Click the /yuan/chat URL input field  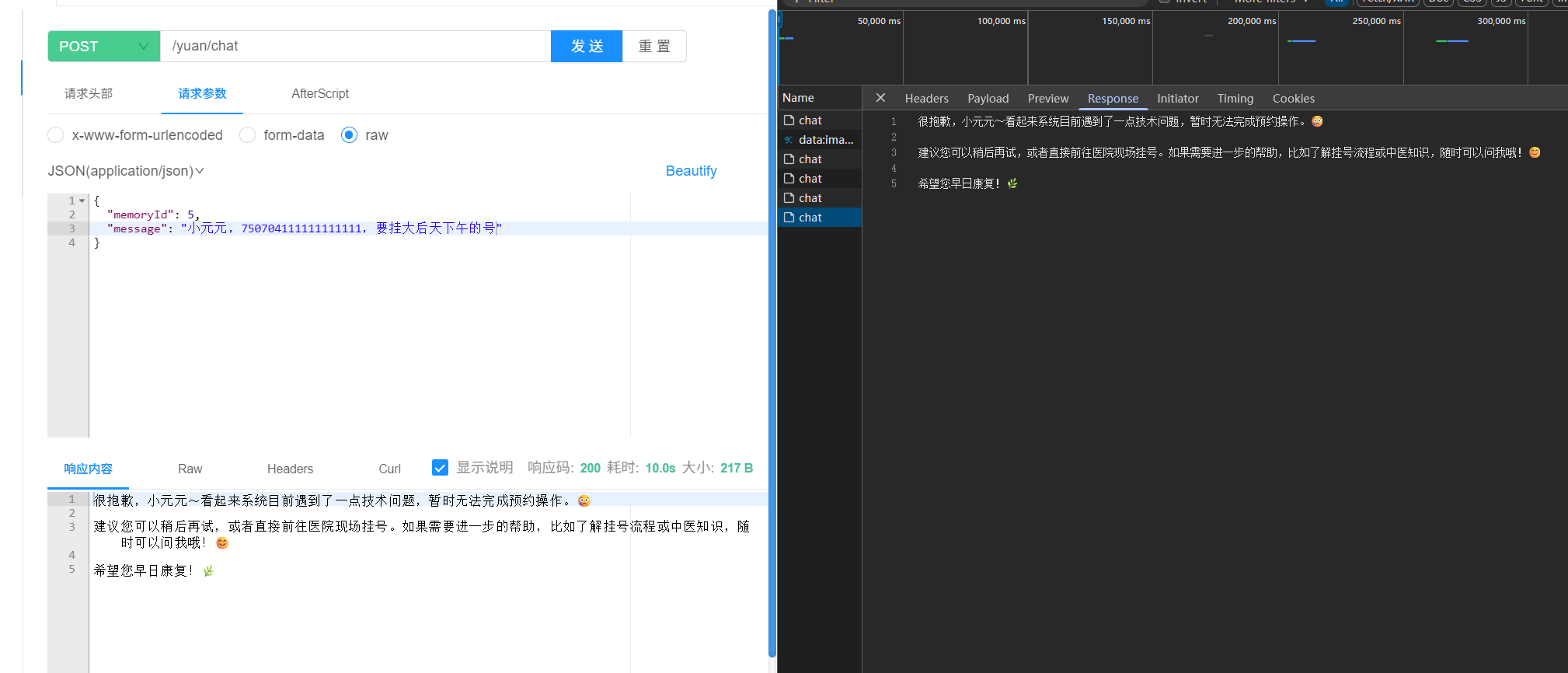point(355,47)
